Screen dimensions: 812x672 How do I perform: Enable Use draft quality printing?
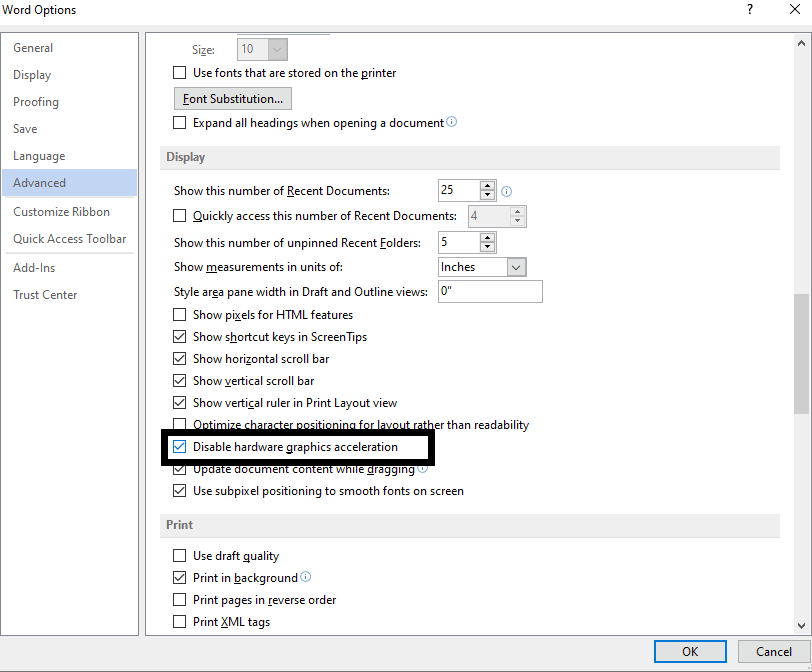[179, 556]
